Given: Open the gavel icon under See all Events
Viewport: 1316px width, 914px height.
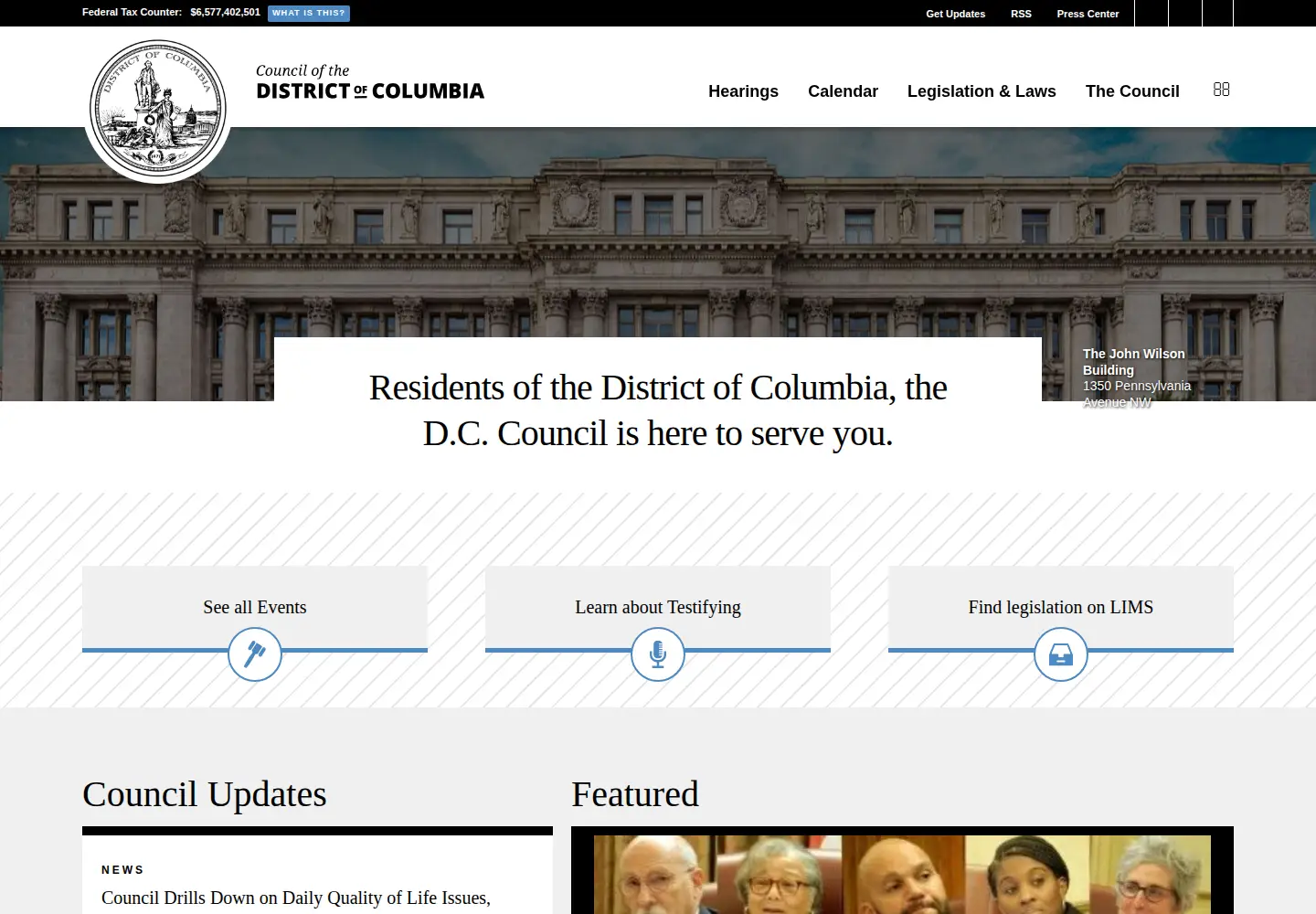Looking at the screenshot, I should [x=255, y=654].
